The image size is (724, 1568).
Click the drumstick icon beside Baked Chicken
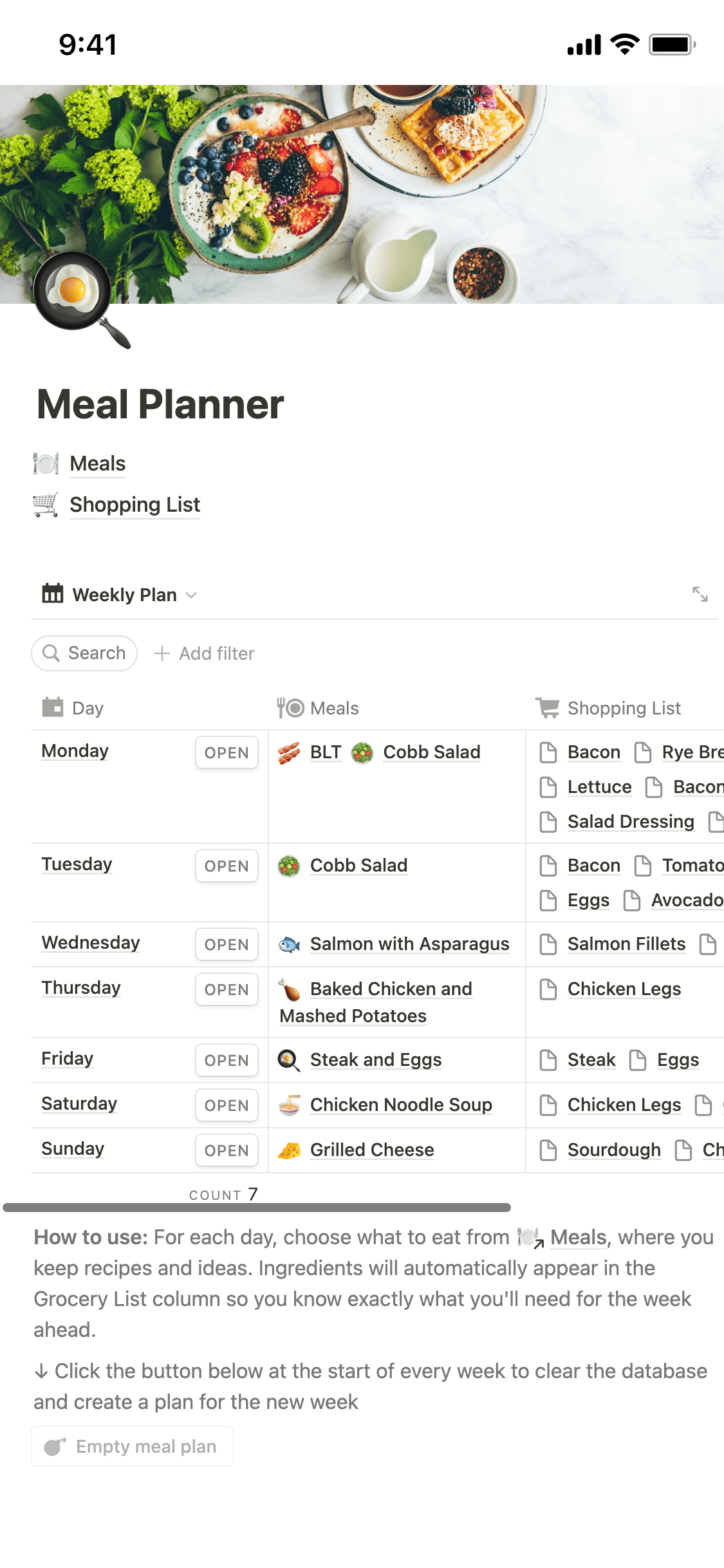289,989
